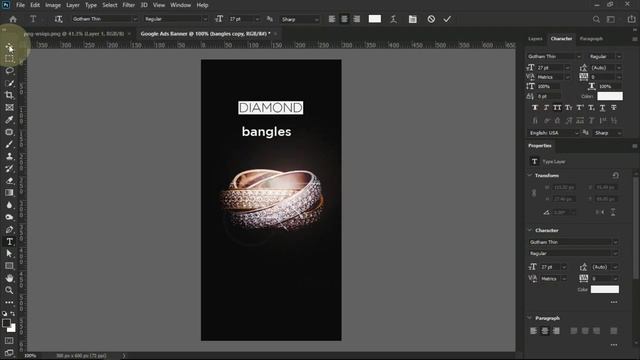
Task: Cancel current text edits
Action: pyautogui.click(x=431, y=19)
